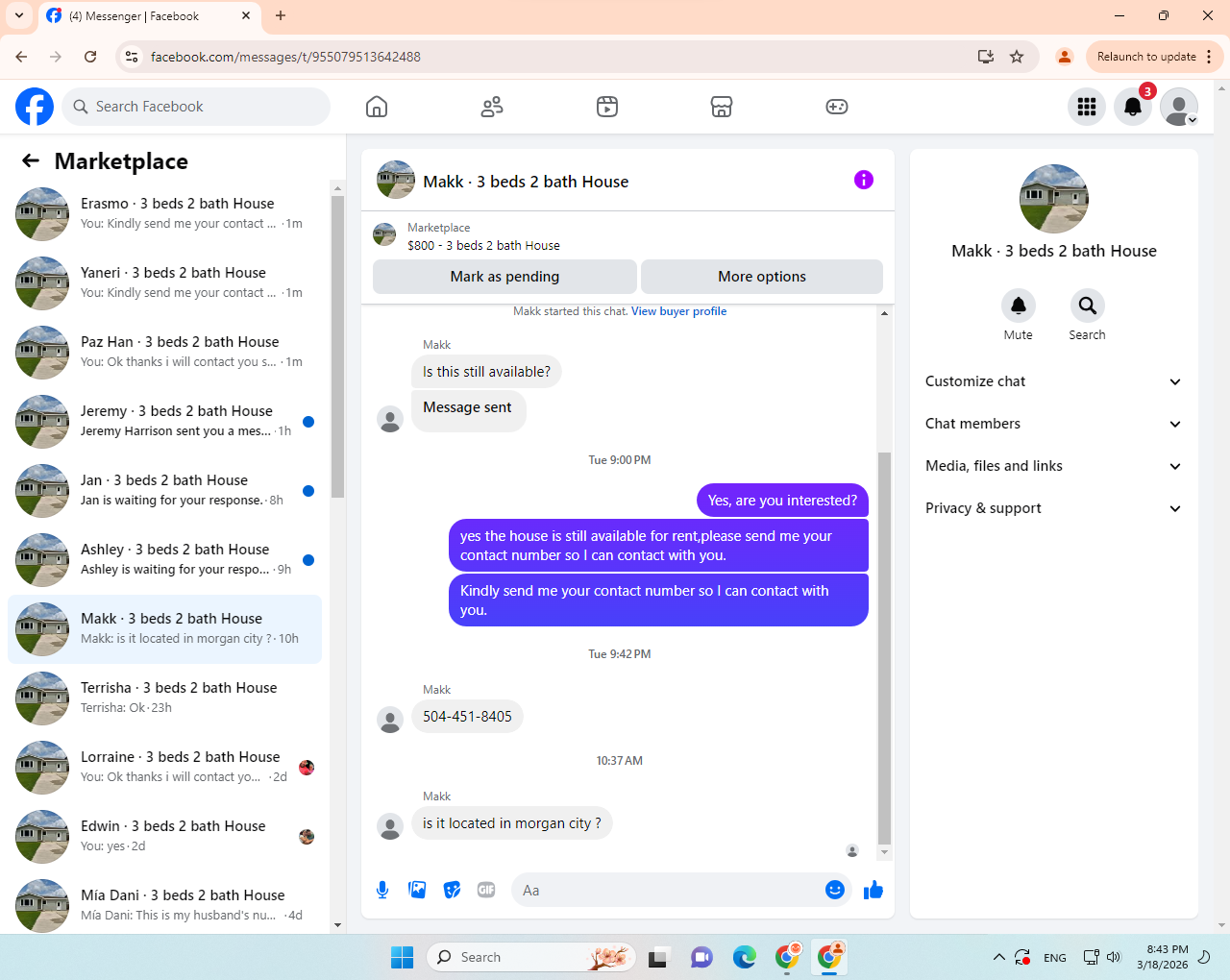
Task: Open Jeremy unread conversation
Action: click(165, 422)
